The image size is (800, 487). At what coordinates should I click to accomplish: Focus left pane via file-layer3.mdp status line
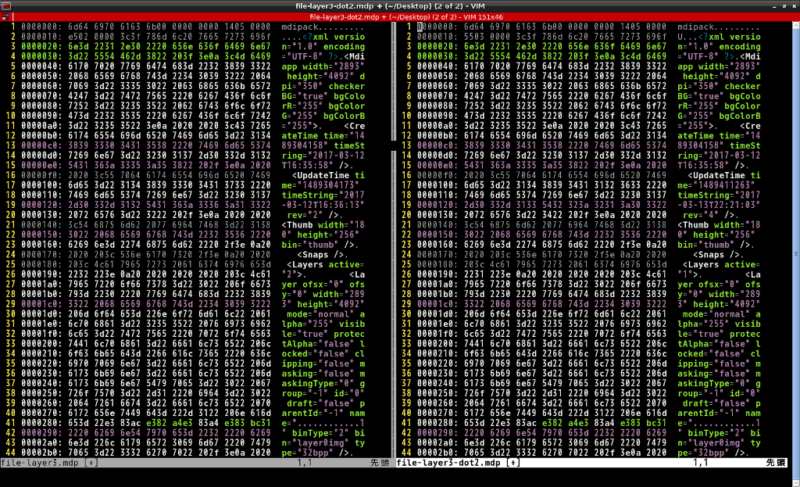pyautogui.click(x=195, y=463)
